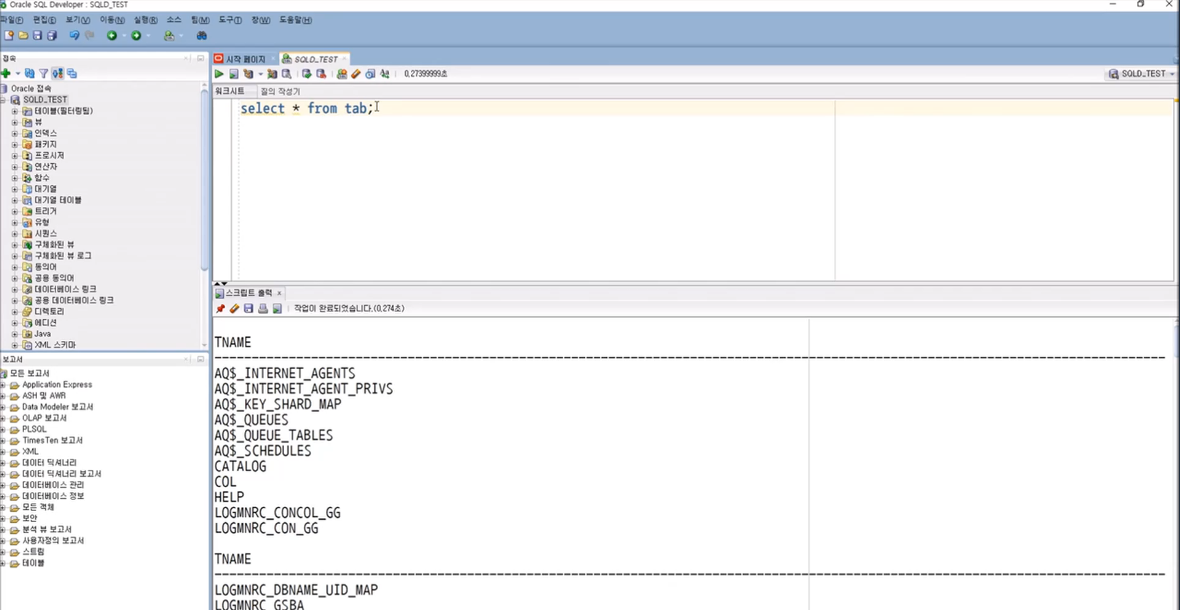
Task: Click the New file icon in main toolbar
Action: (x=9, y=35)
